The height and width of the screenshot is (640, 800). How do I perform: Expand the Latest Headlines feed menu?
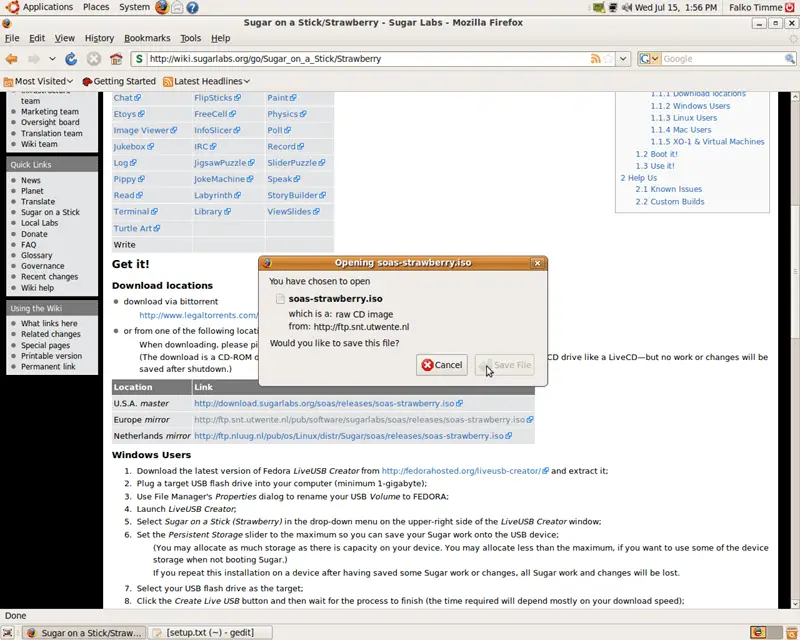(207, 81)
